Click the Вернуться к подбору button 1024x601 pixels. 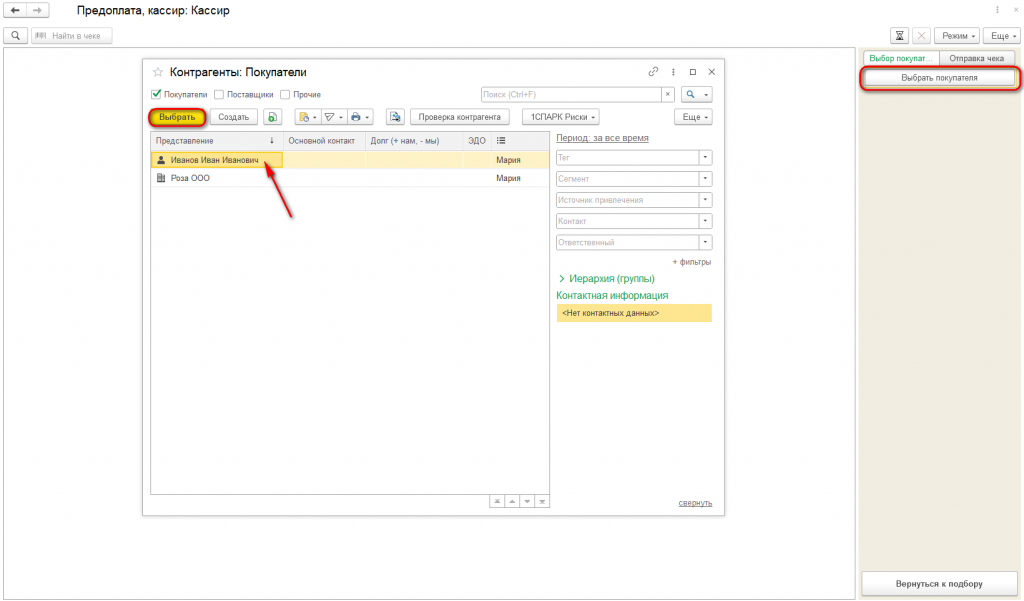click(x=939, y=584)
